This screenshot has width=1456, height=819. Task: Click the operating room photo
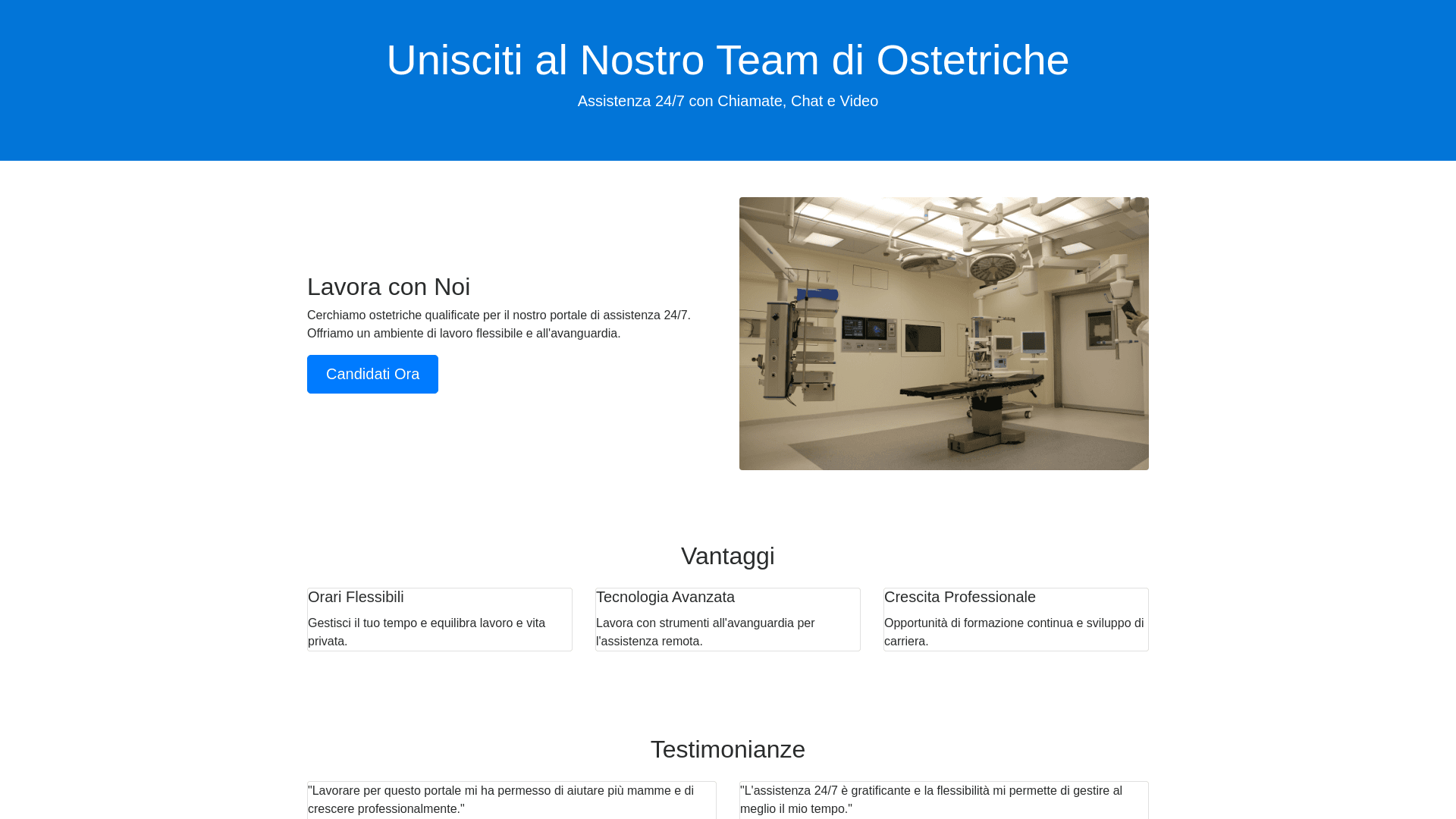click(943, 334)
